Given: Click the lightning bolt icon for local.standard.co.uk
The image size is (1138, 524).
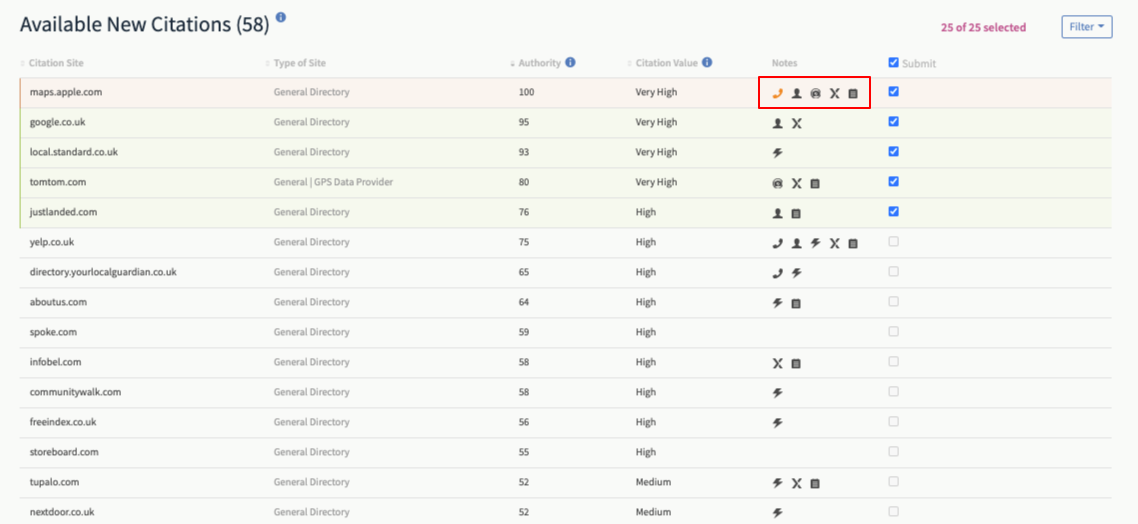Looking at the screenshot, I should click(x=777, y=153).
